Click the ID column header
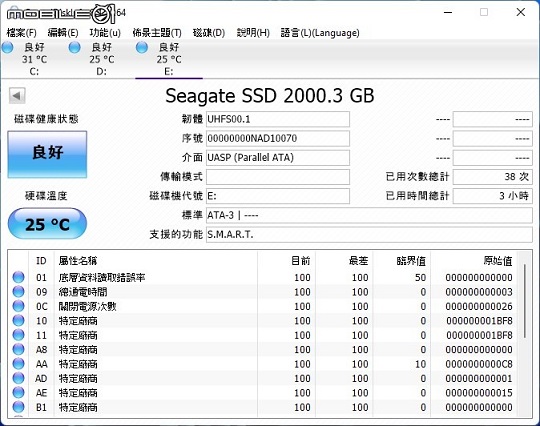The height and width of the screenshot is (426, 540). [41, 261]
